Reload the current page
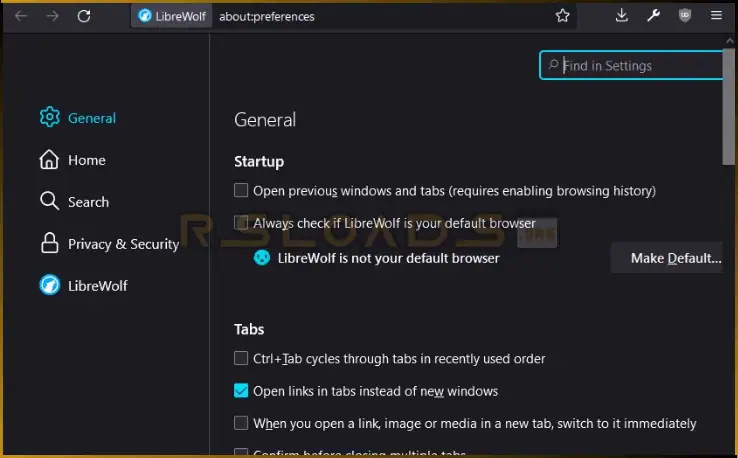This screenshot has height=458, width=738. coord(84,16)
